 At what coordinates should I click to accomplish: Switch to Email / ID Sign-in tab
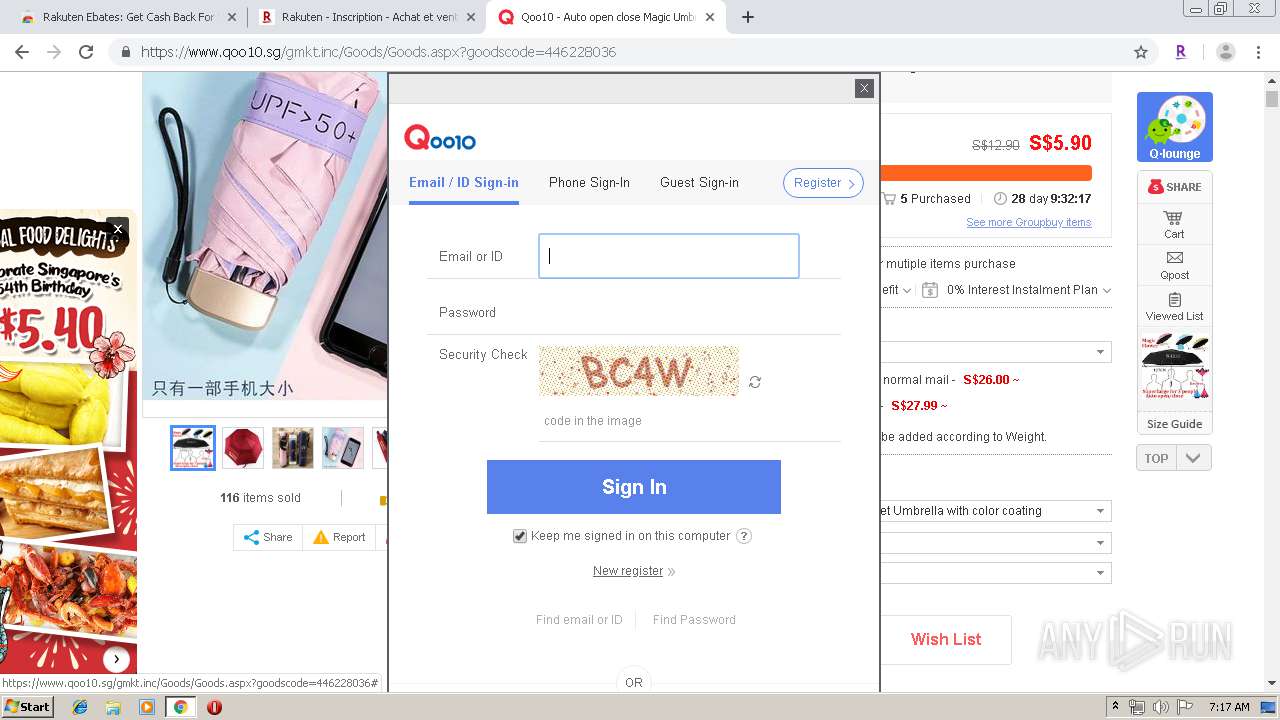[x=464, y=182]
